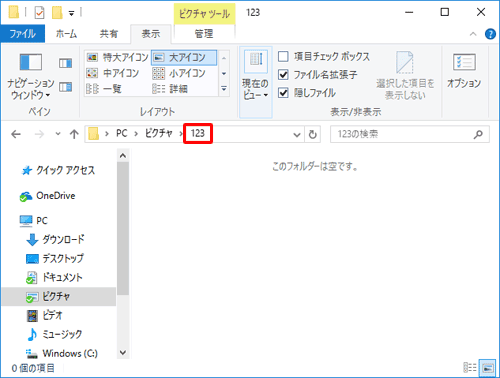Switch to the ホーム ribbon tab
This screenshot has height=378, width=500.
tap(66, 34)
